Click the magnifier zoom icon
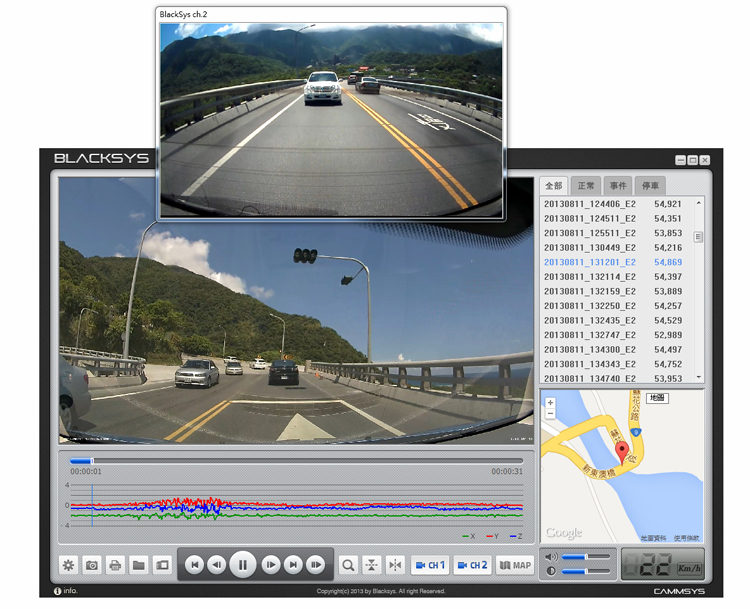Viewport: 750px width, 609px height. click(348, 565)
